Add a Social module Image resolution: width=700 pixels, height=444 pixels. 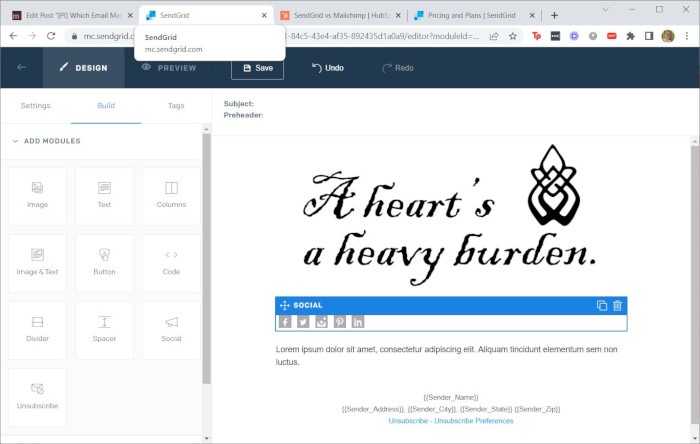pos(171,330)
